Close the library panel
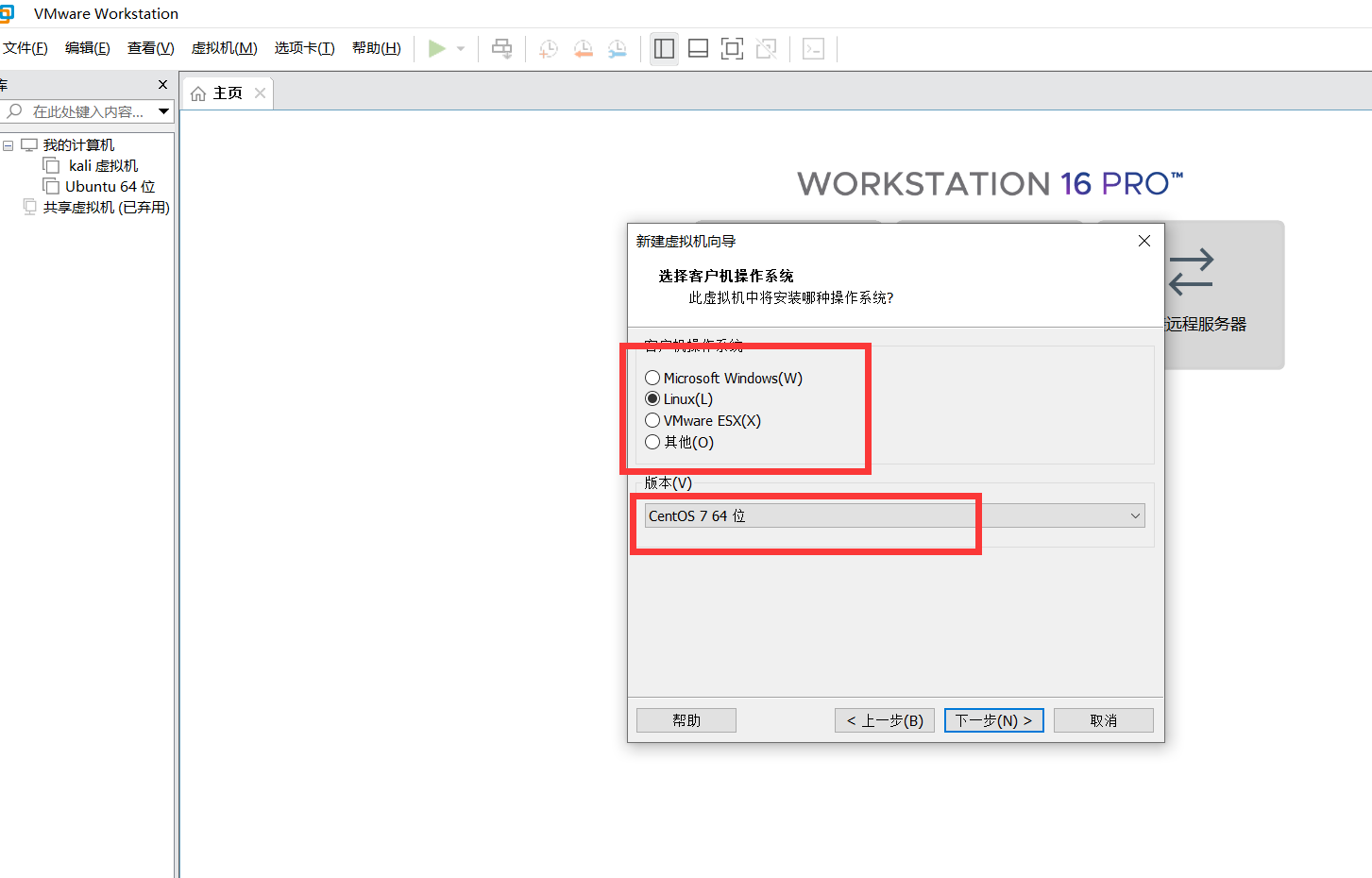The height and width of the screenshot is (878, 1372). [162, 84]
